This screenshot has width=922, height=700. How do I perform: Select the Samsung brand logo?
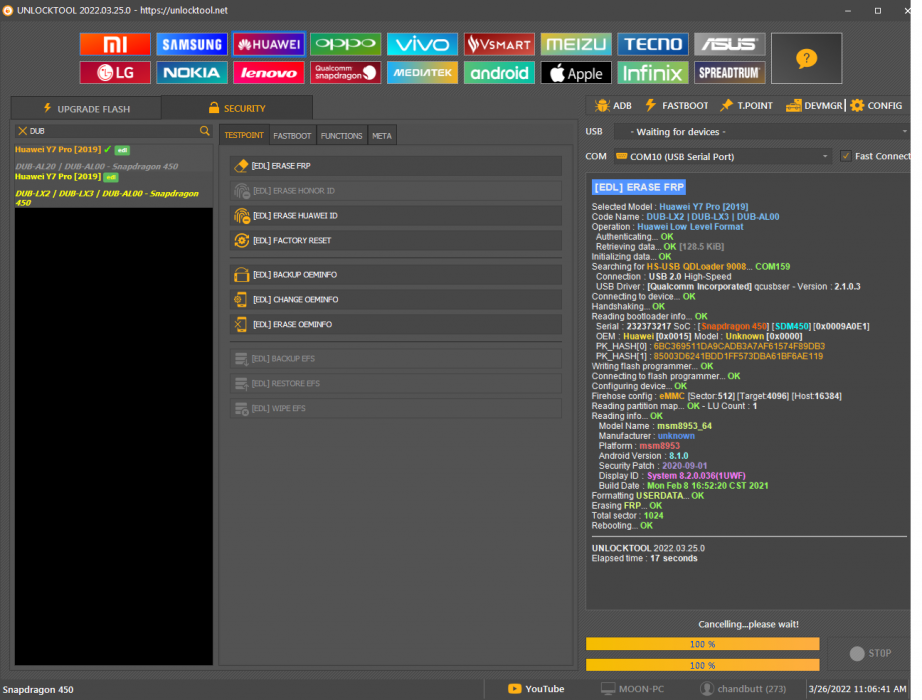pos(192,44)
